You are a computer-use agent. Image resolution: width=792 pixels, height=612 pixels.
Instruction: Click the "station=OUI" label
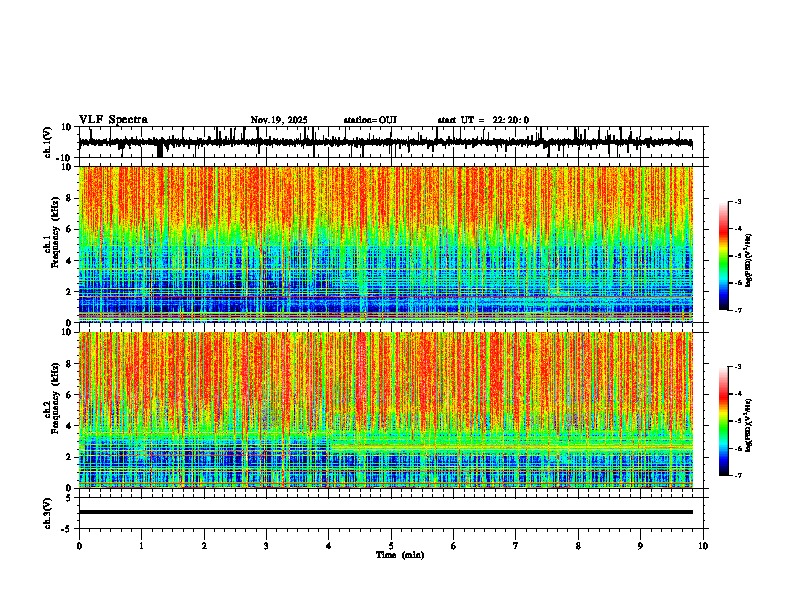point(370,120)
